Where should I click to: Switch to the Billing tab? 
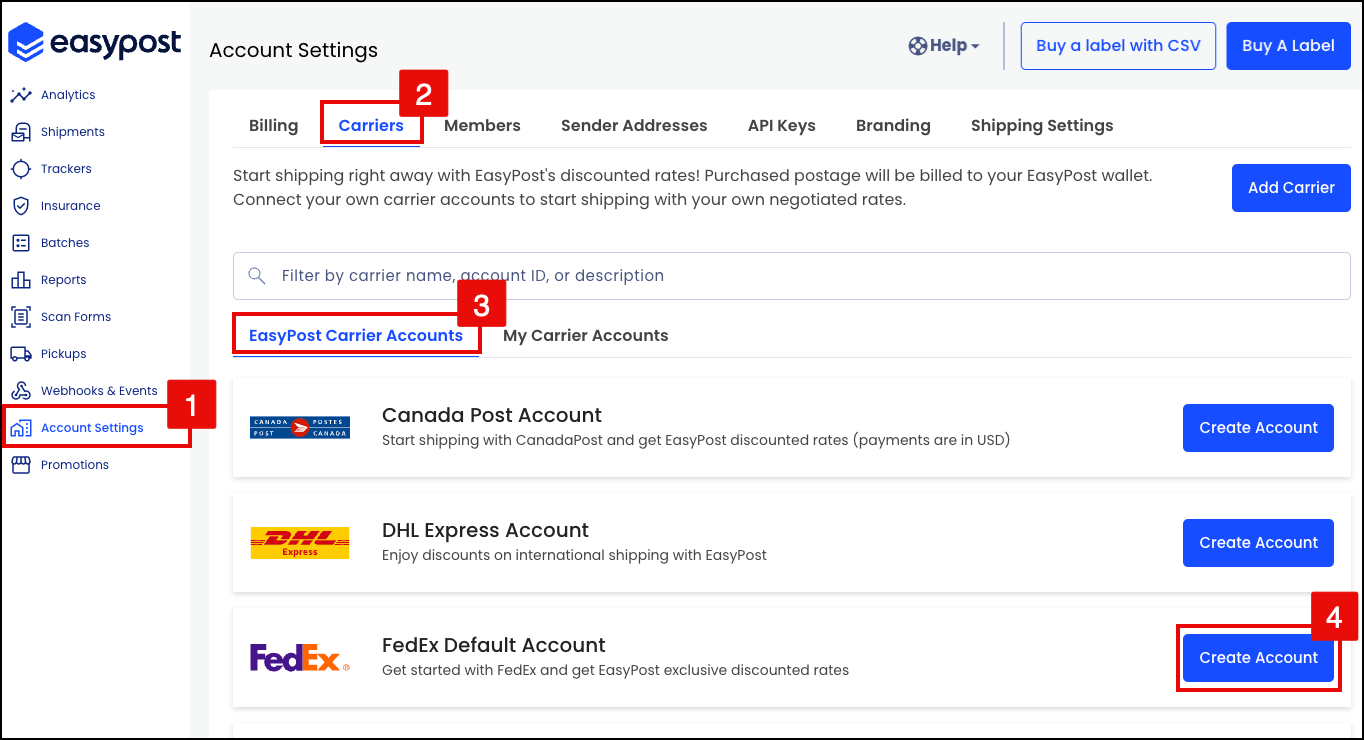[274, 126]
